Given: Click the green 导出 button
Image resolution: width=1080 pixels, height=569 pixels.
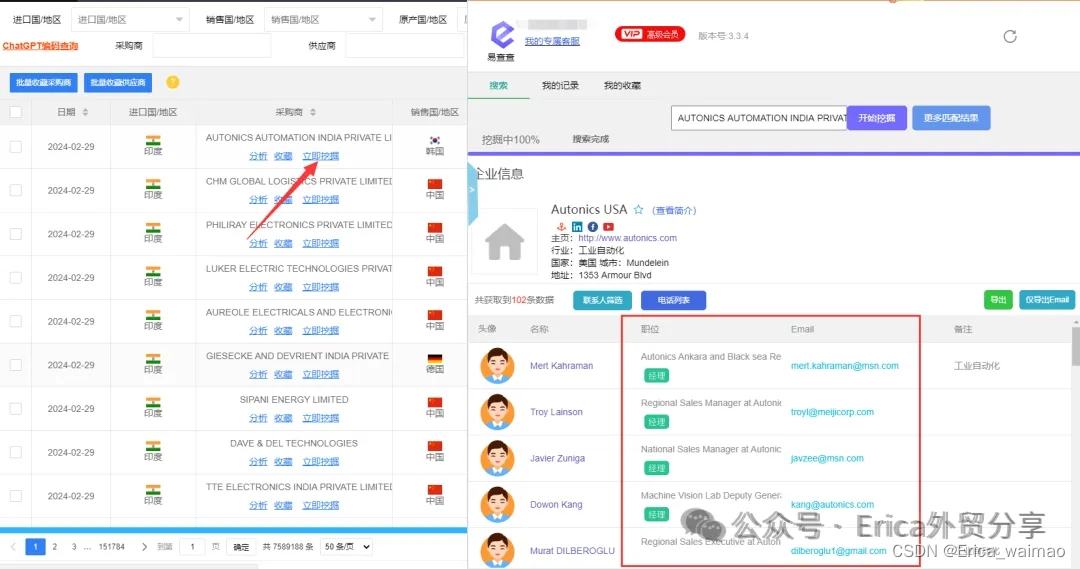Looking at the screenshot, I should pyautogui.click(x=998, y=300).
